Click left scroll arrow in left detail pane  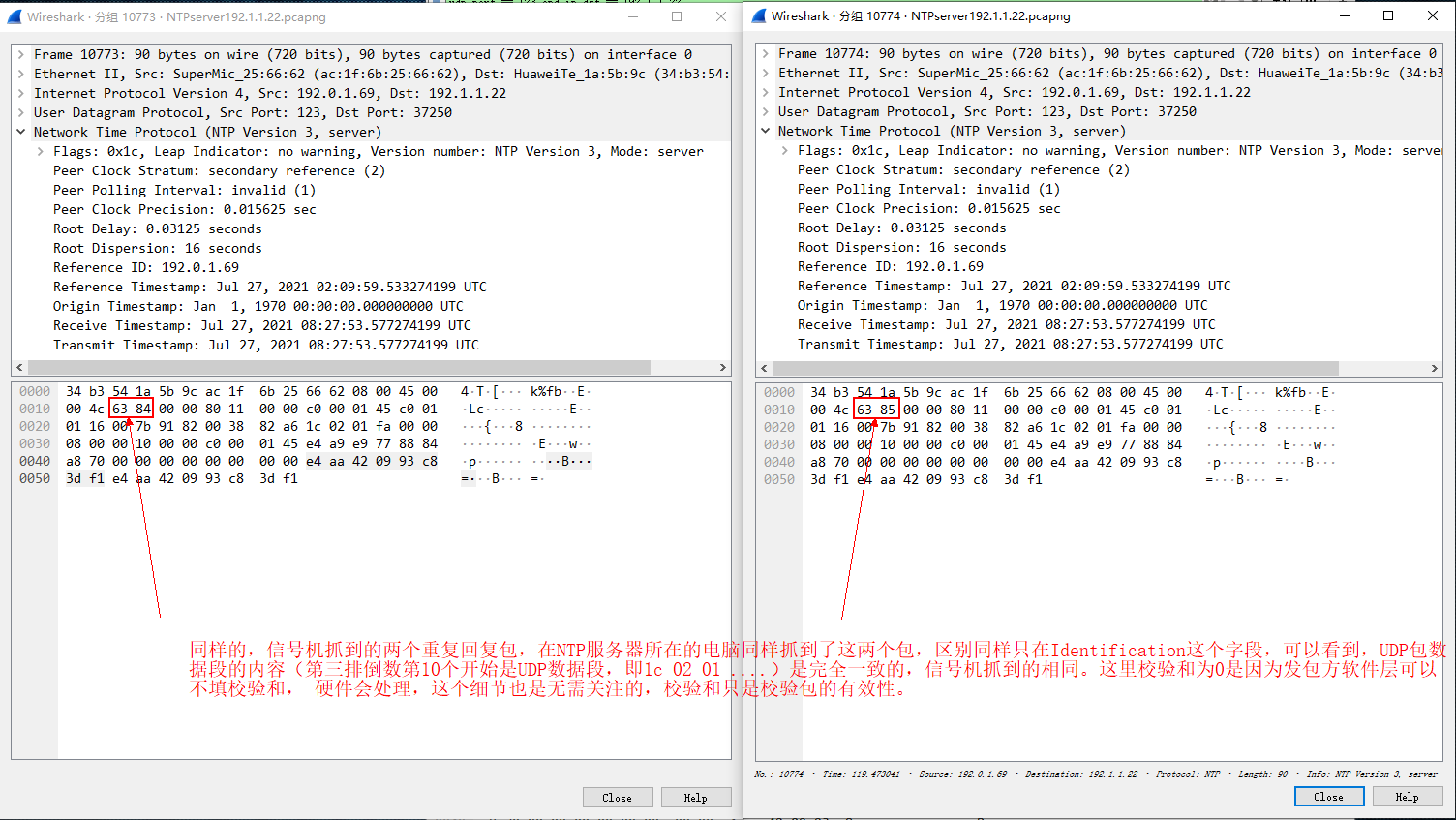(19, 368)
